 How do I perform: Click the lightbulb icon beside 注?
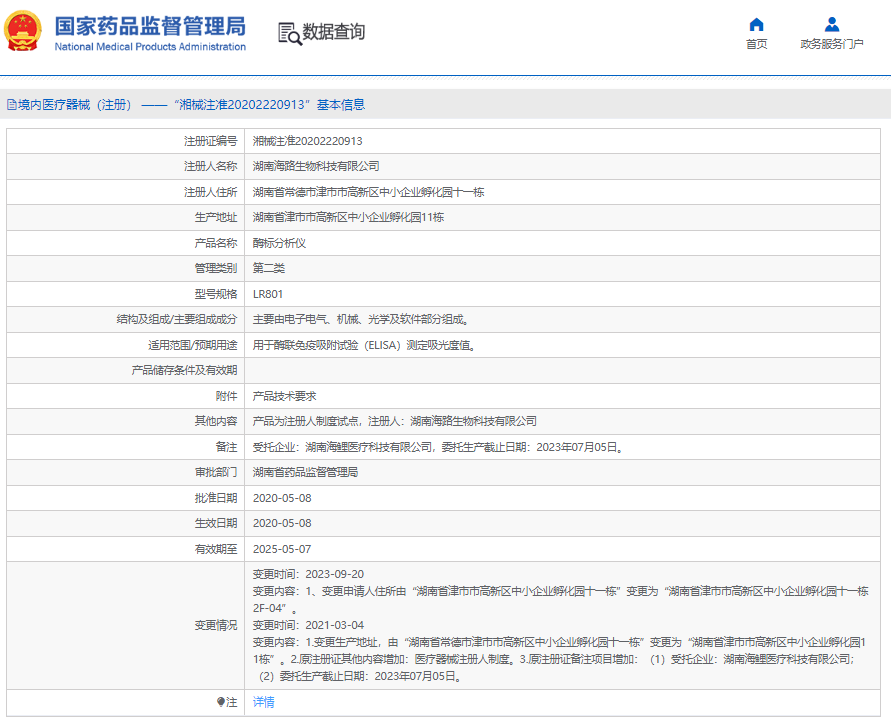(221, 702)
